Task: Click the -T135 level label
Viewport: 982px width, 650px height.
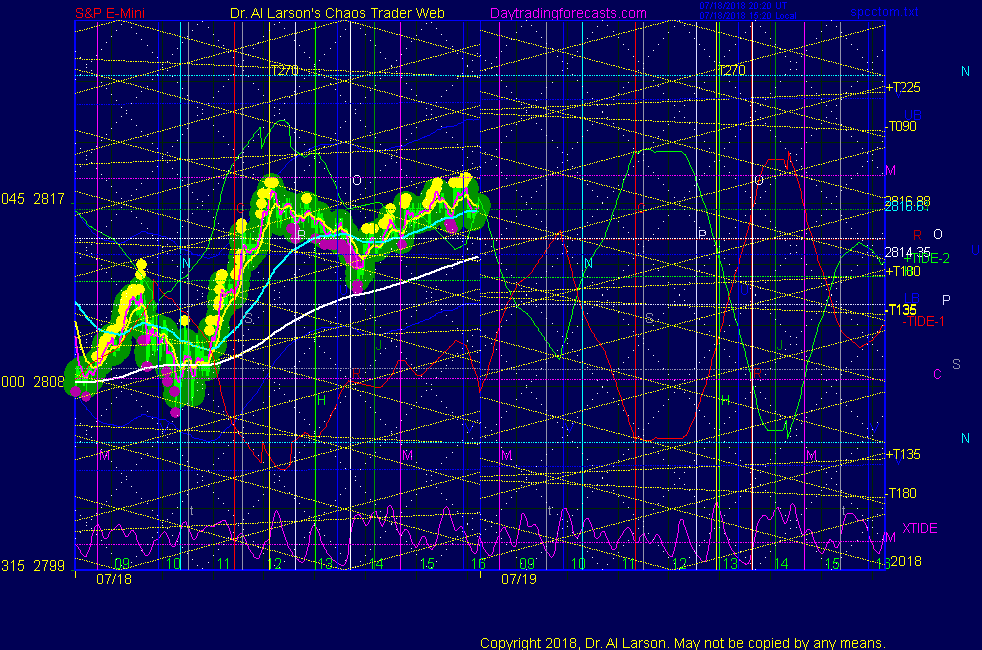Action: coord(901,309)
